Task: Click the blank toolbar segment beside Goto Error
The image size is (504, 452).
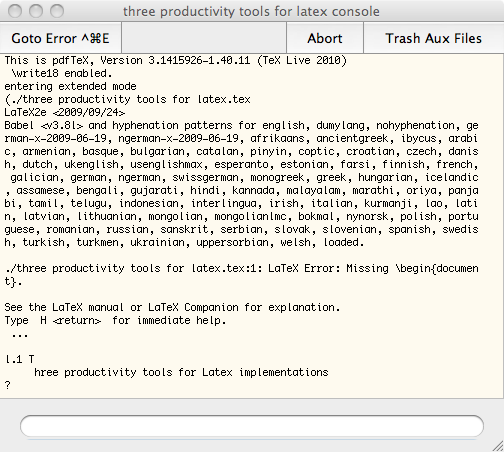Action: [204, 38]
